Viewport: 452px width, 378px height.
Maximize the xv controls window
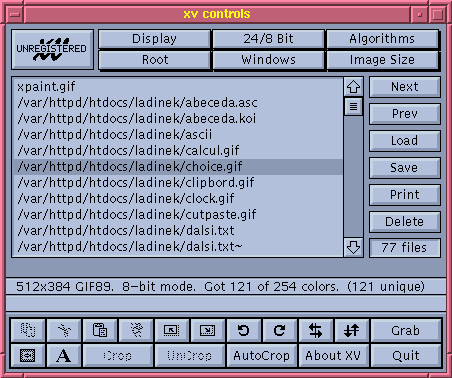click(437, 14)
